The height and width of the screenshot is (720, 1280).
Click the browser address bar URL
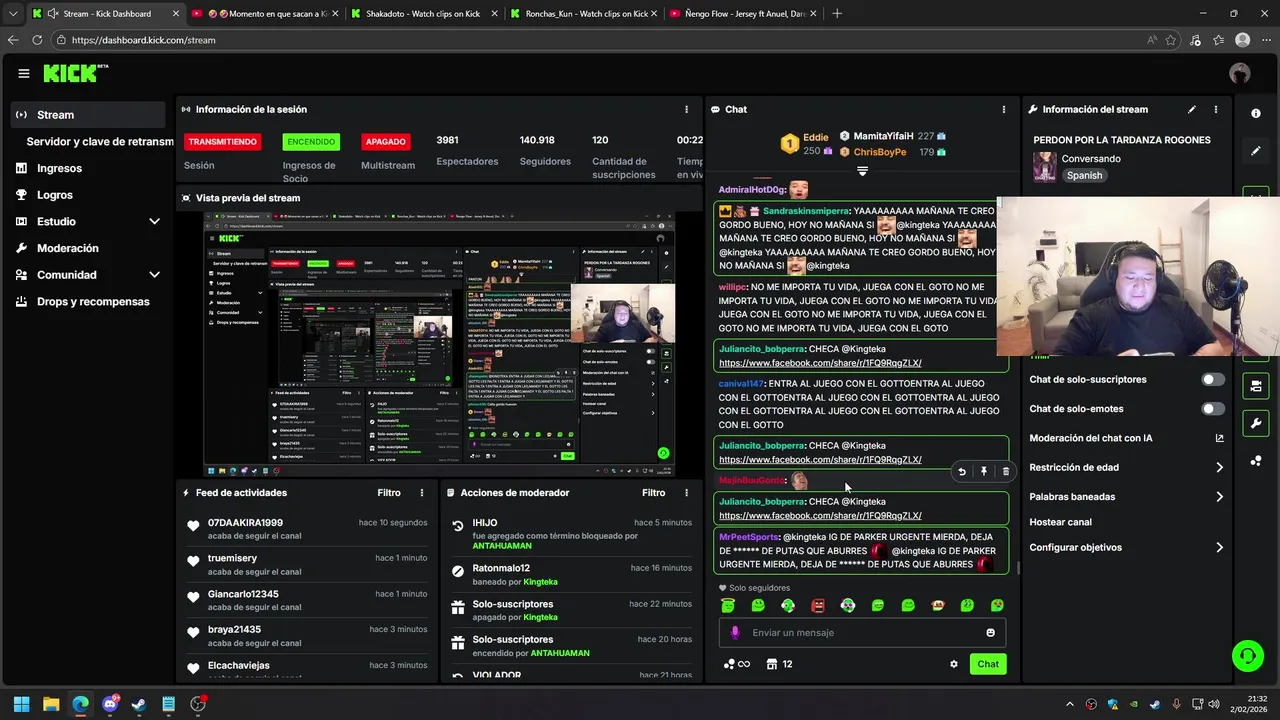(143, 40)
